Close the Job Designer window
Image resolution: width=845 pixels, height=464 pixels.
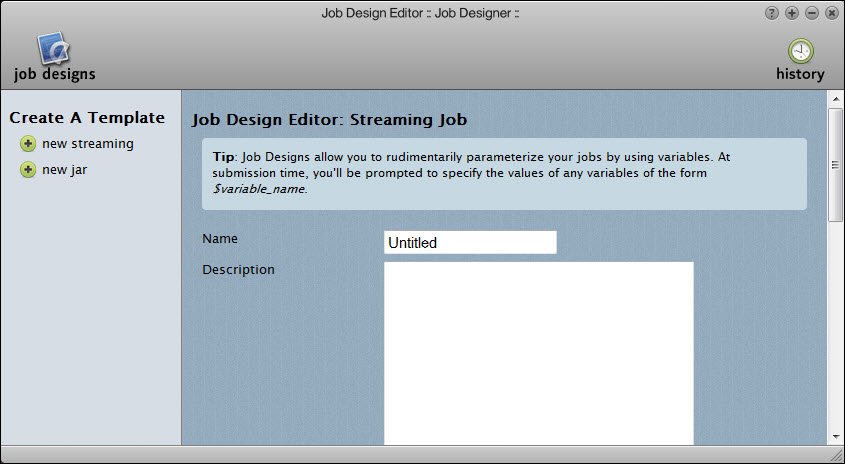click(x=830, y=13)
